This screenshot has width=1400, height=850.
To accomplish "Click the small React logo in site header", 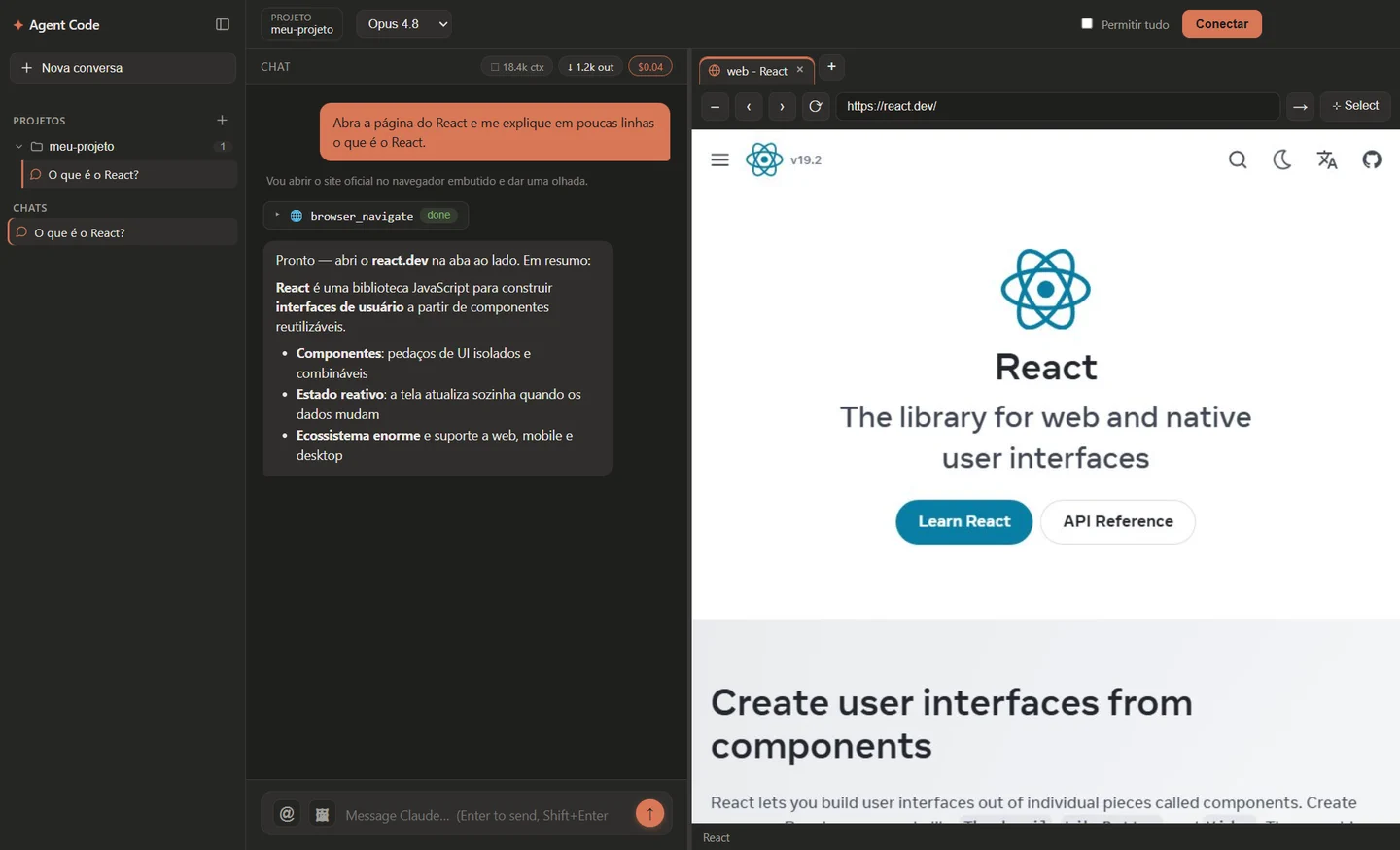I will pyautogui.click(x=764, y=159).
